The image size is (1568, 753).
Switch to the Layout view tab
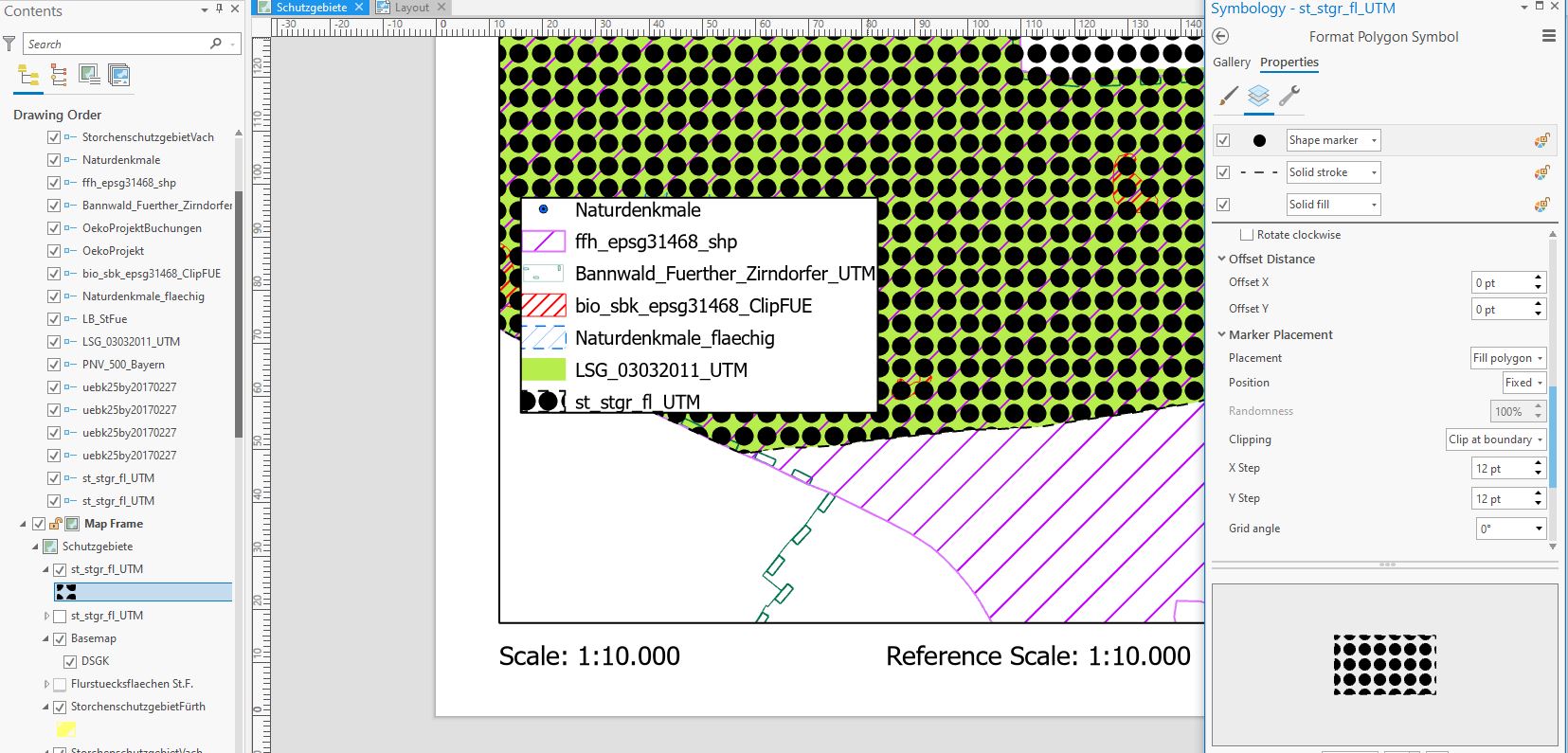click(411, 8)
